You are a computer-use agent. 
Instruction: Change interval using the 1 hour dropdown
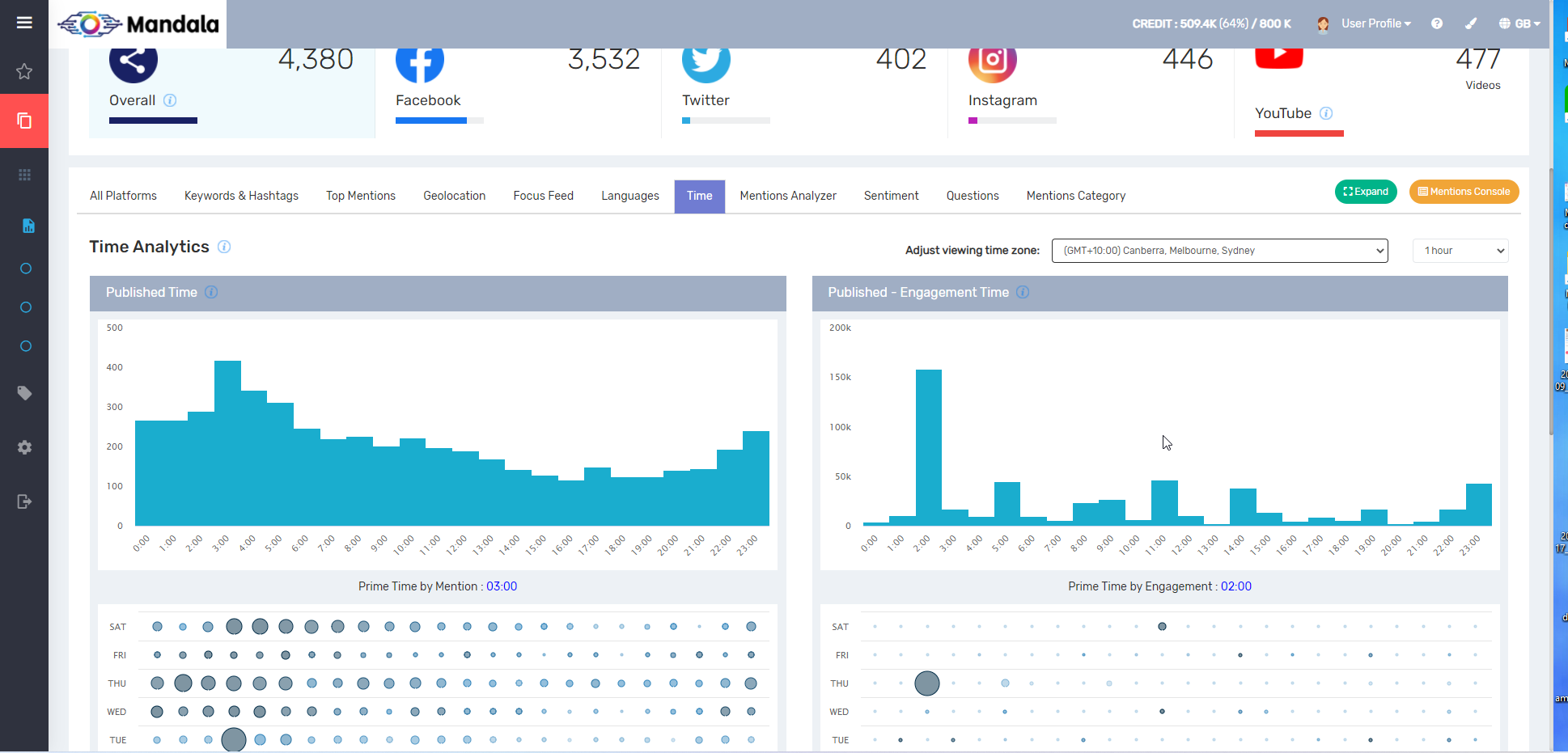[1460, 251]
